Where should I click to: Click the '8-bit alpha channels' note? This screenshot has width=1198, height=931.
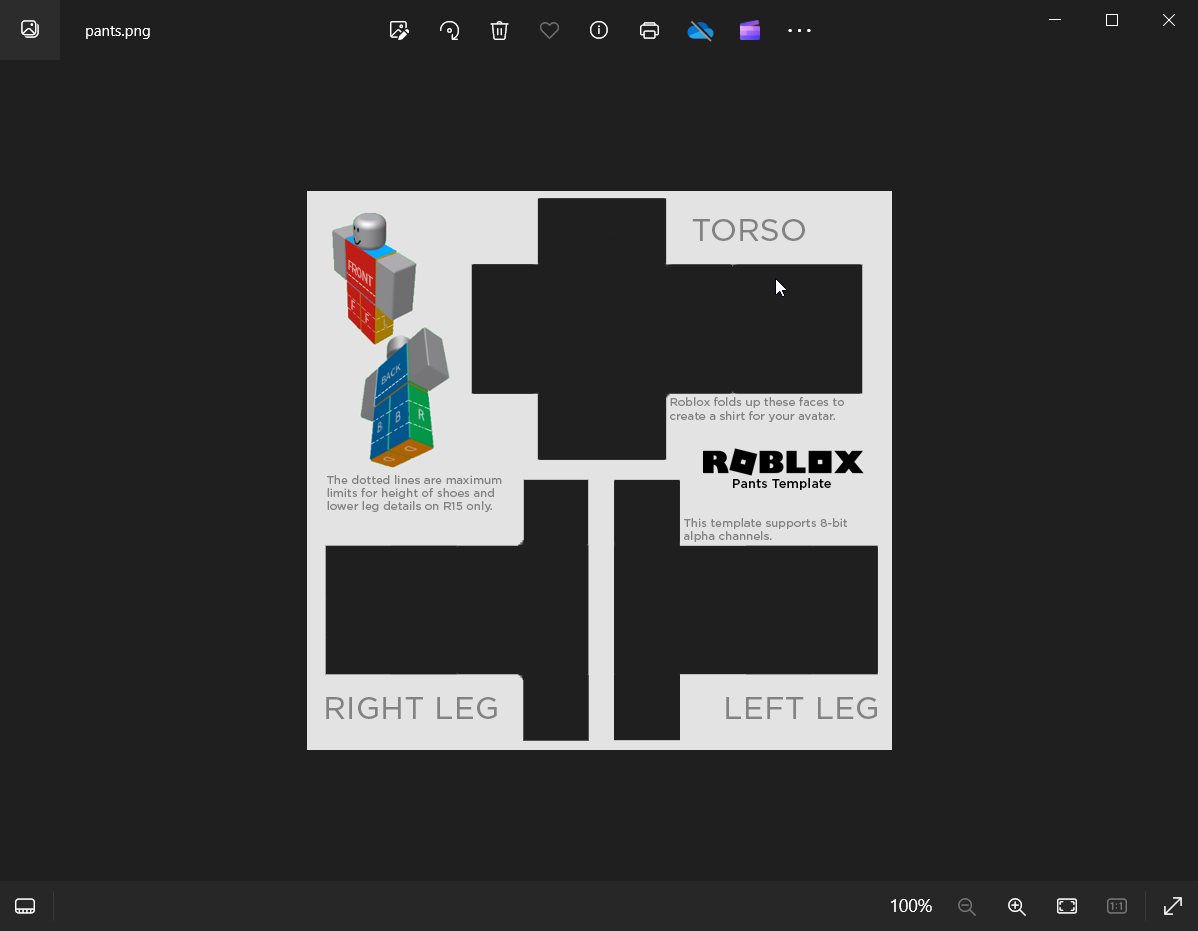(x=765, y=529)
